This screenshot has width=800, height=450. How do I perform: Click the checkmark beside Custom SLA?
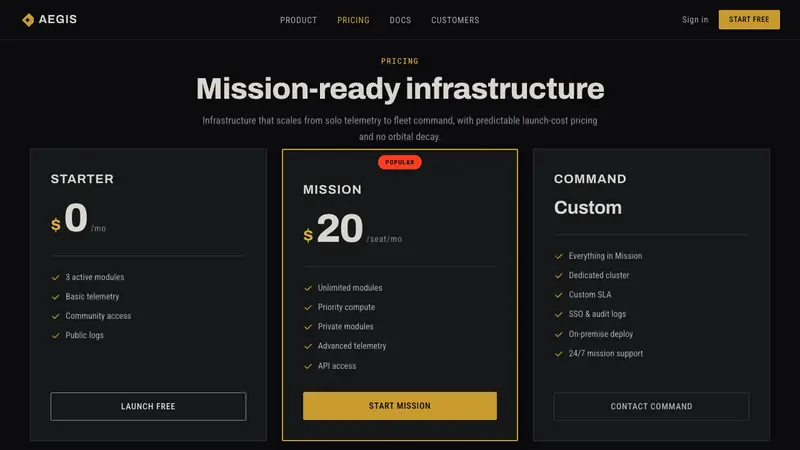tap(559, 295)
